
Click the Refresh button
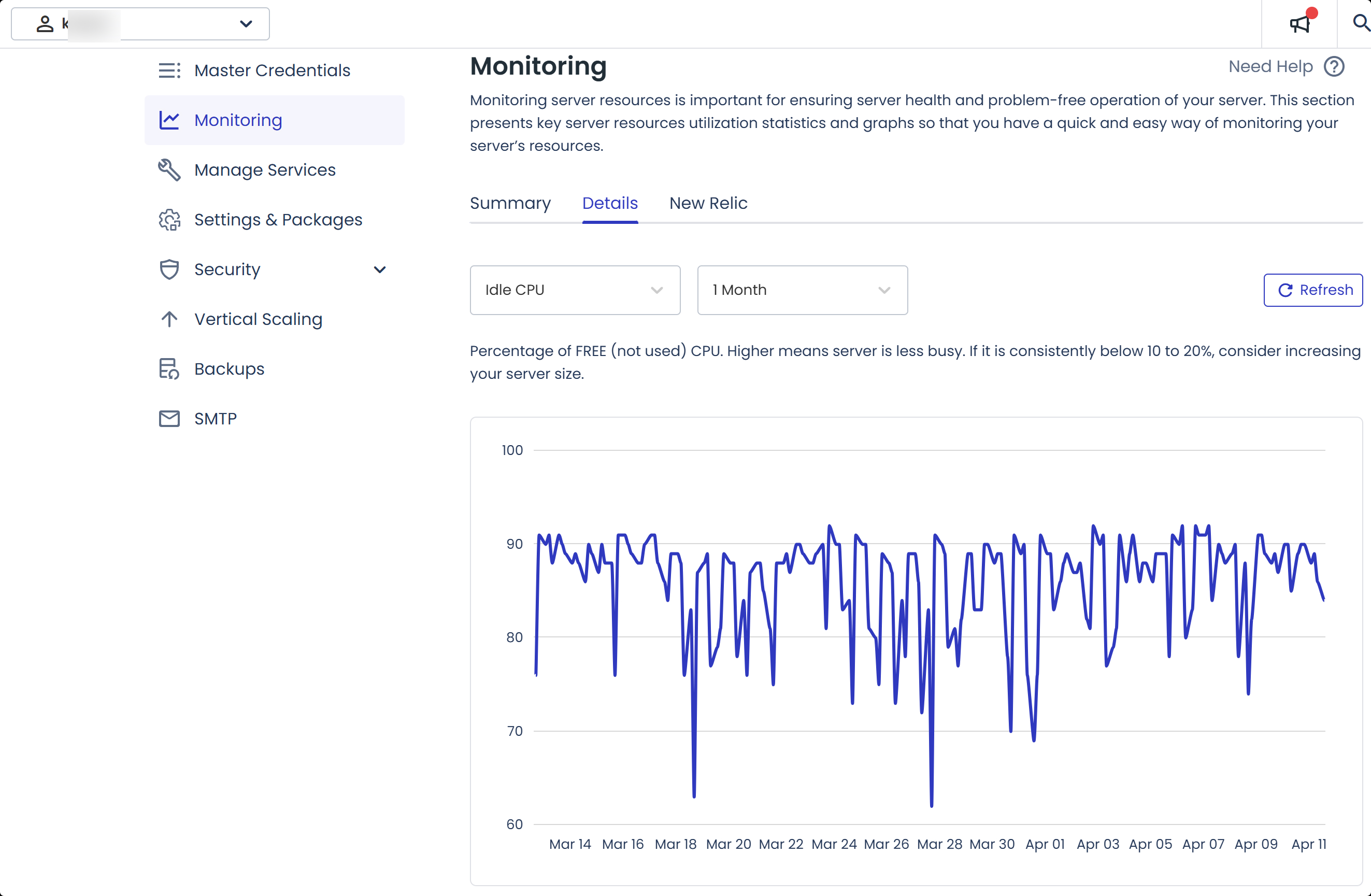tap(1313, 290)
